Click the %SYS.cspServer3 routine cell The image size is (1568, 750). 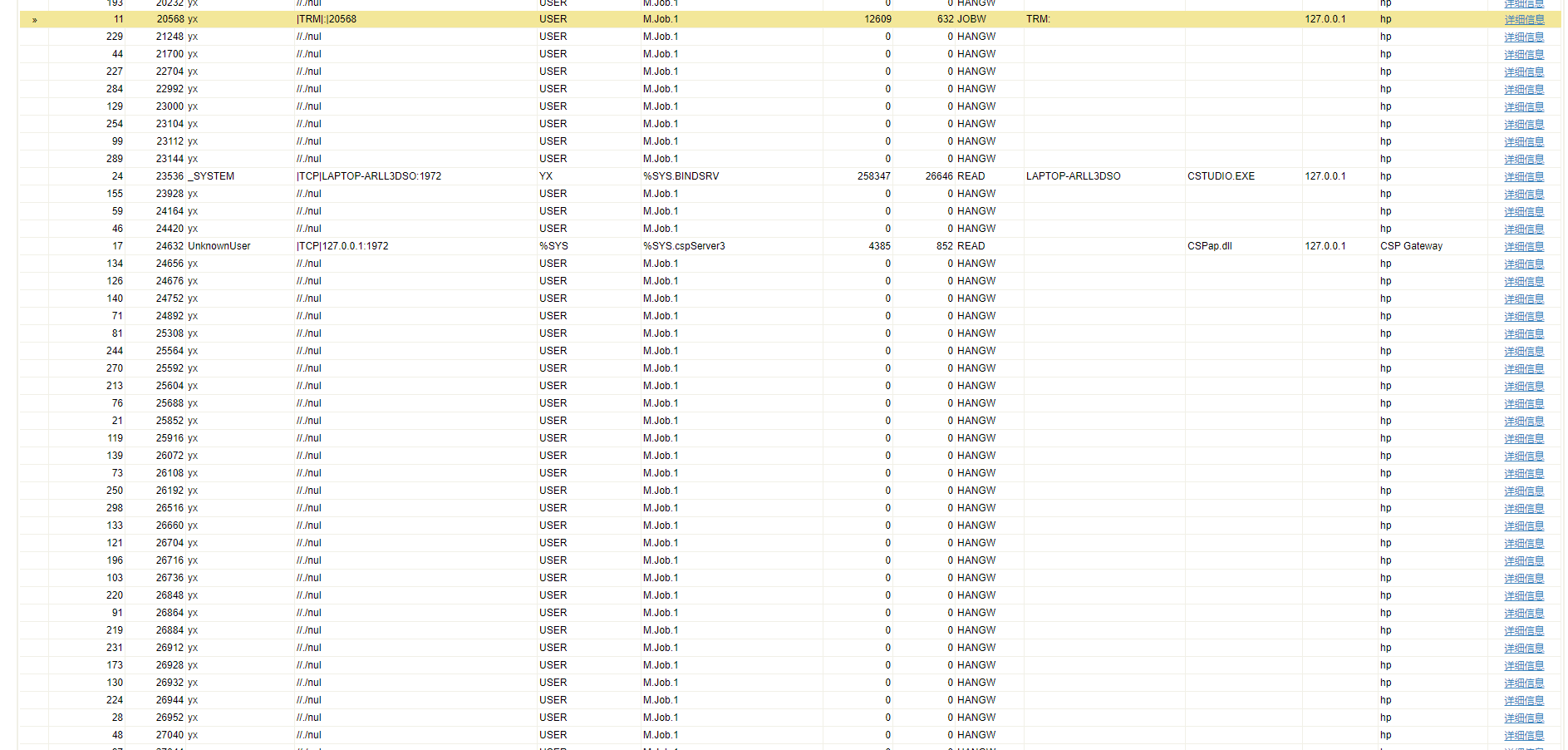[684, 246]
